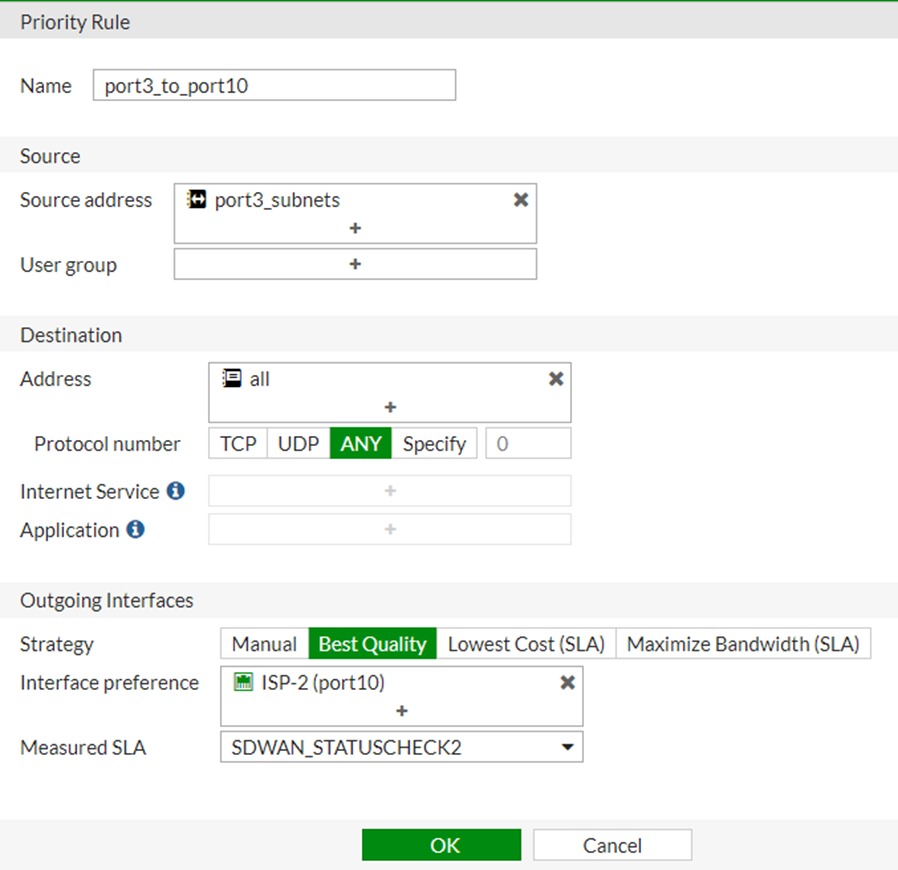Select UDP protocol option

(298, 444)
